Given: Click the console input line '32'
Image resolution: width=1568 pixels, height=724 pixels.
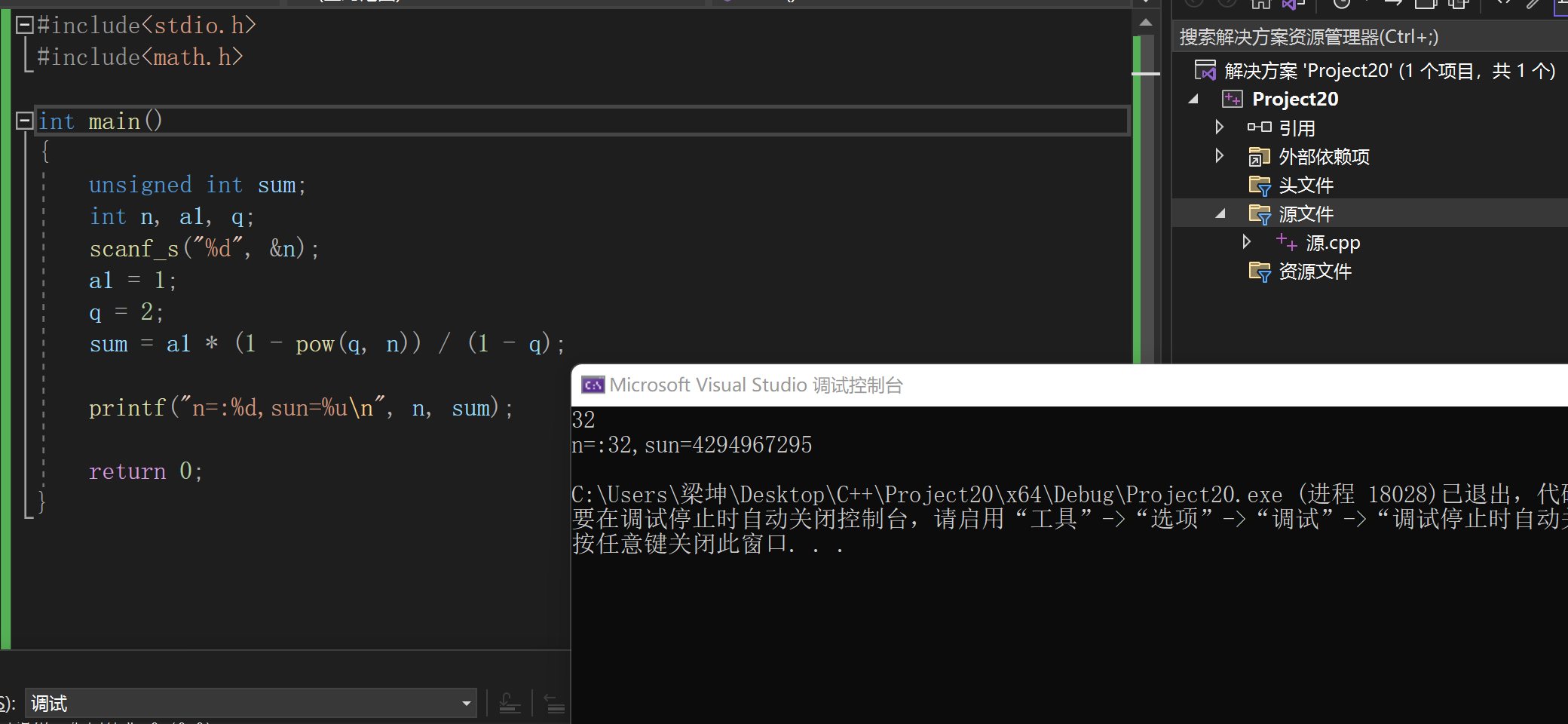Looking at the screenshot, I should (x=583, y=419).
